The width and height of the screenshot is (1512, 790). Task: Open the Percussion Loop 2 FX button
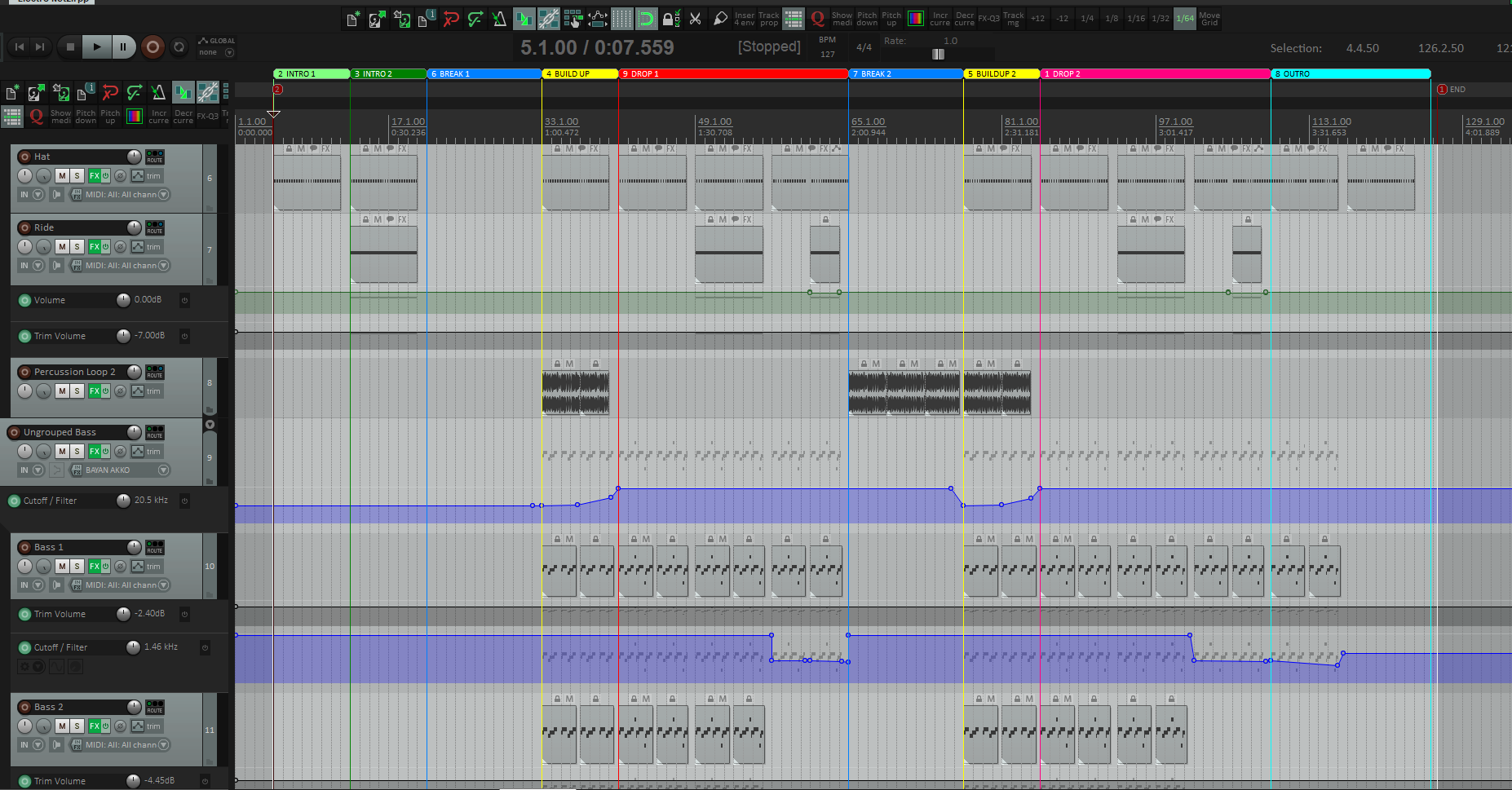95,391
